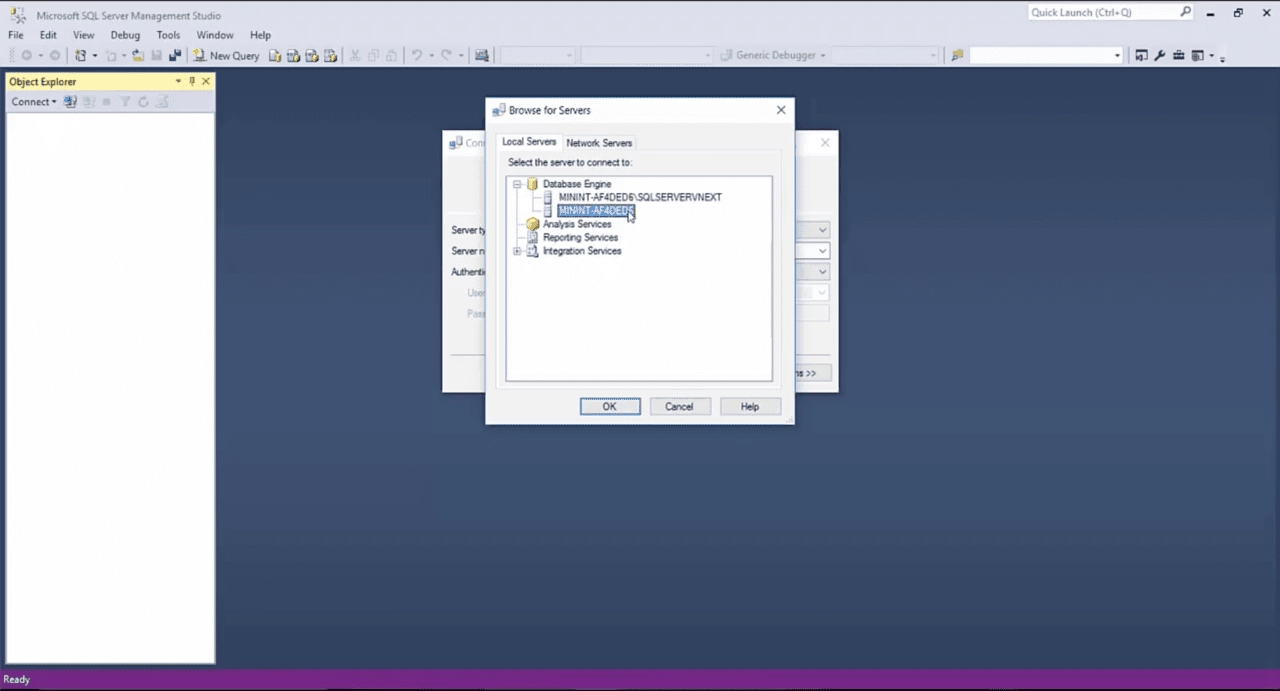Viewport: 1280px width, 691px height.
Task: Click the New Query toolbar button
Action: [x=226, y=56]
